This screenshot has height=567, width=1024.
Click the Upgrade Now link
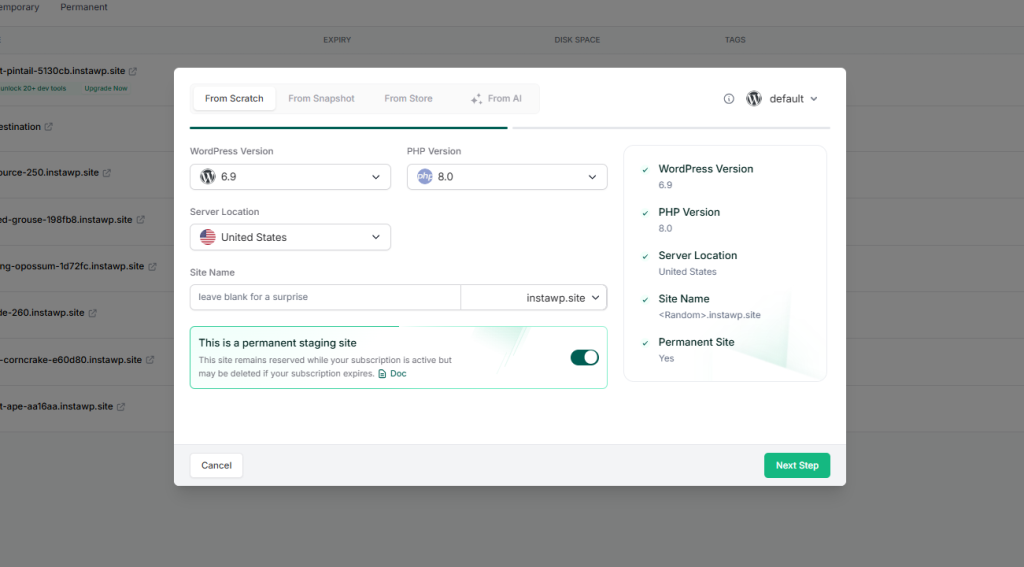106,88
